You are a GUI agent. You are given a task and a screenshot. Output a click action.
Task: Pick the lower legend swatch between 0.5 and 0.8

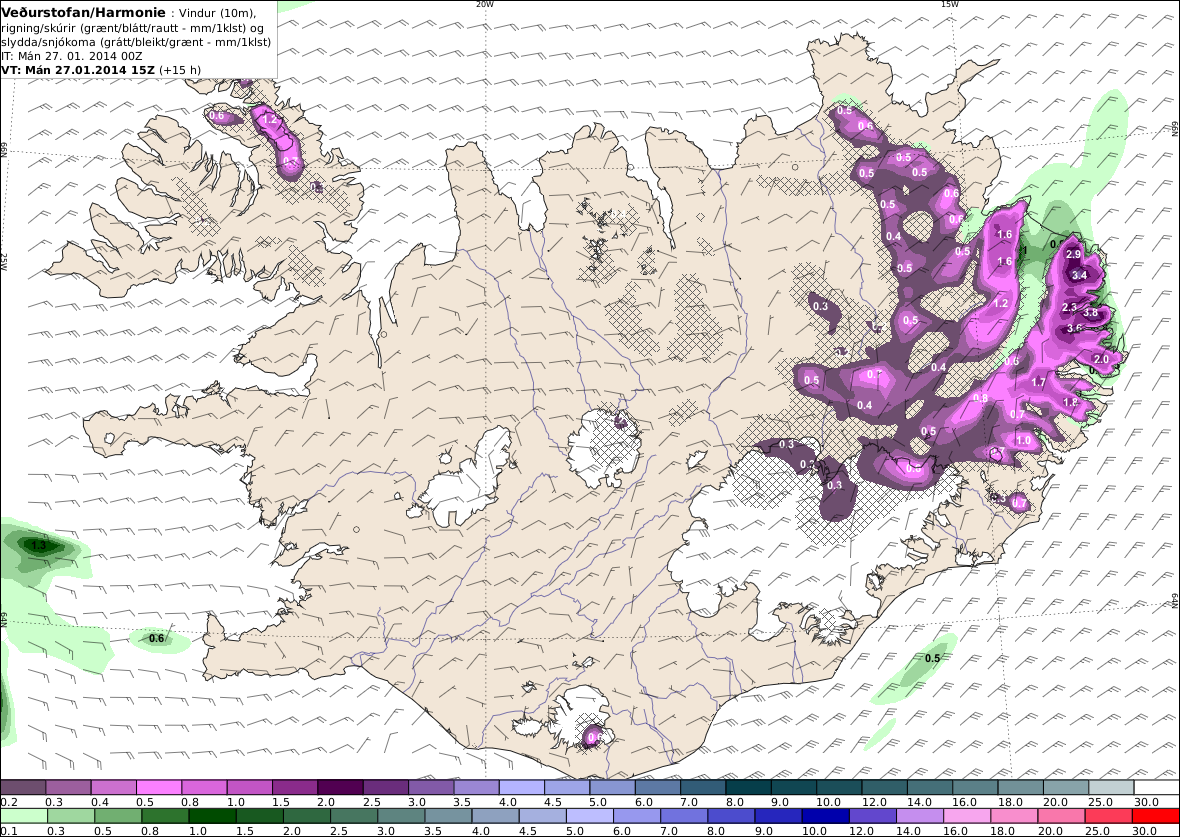click(x=118, y=816)
